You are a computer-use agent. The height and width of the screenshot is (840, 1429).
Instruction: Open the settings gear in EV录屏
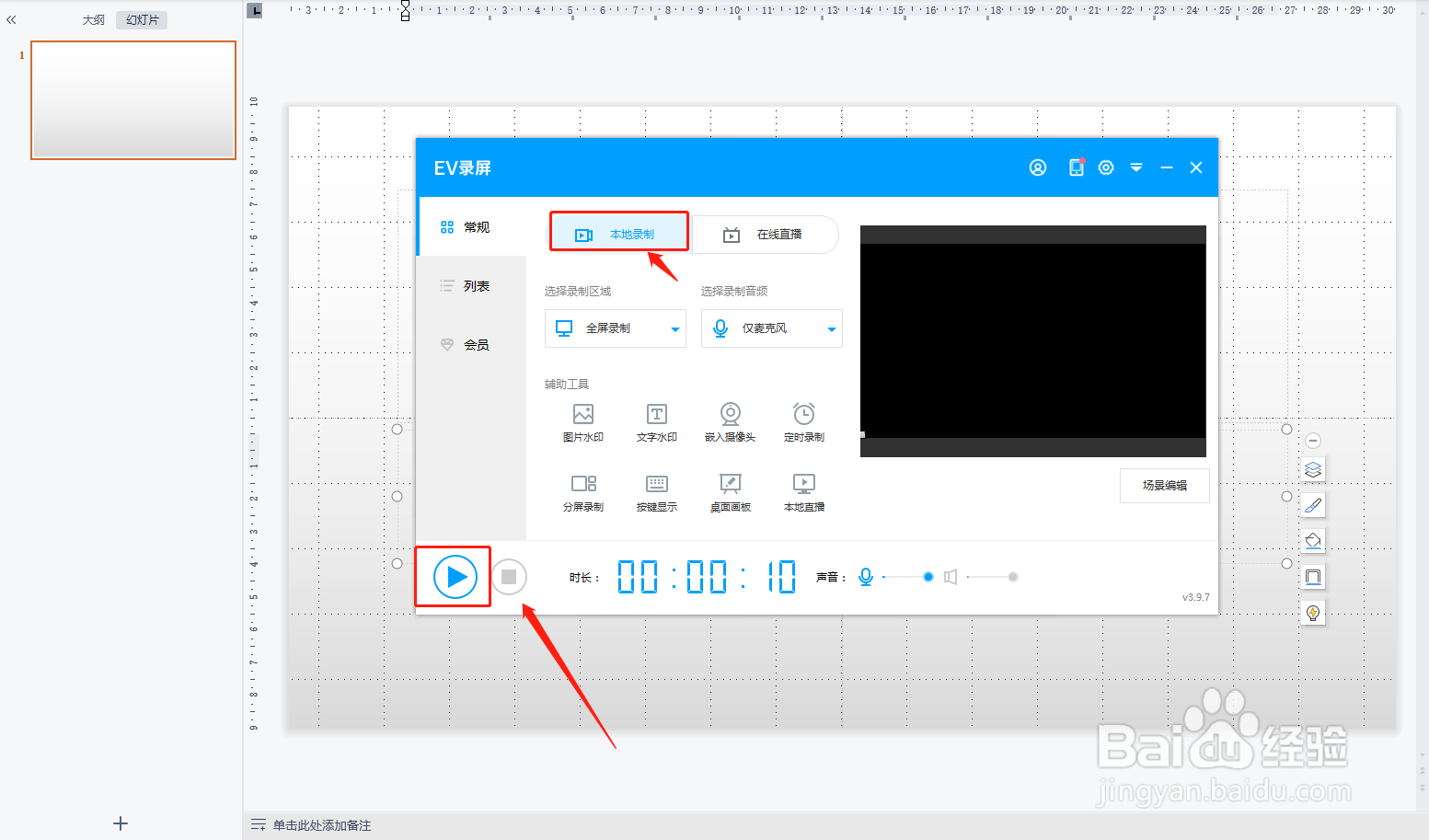[1106, 167]
